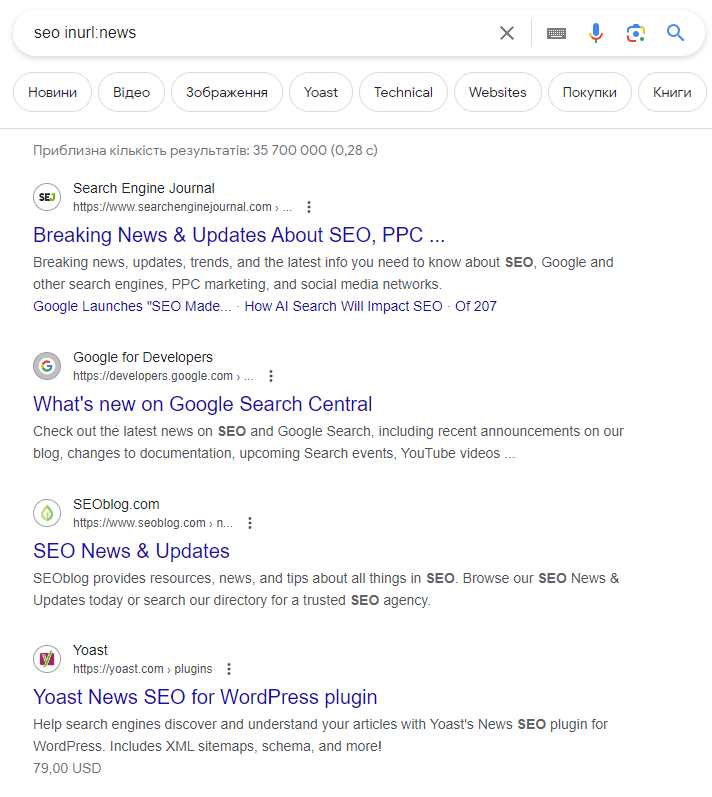Click the Google for Developers favicon
The height and width of the screenshot is (797, 712).
coord(47,366)
